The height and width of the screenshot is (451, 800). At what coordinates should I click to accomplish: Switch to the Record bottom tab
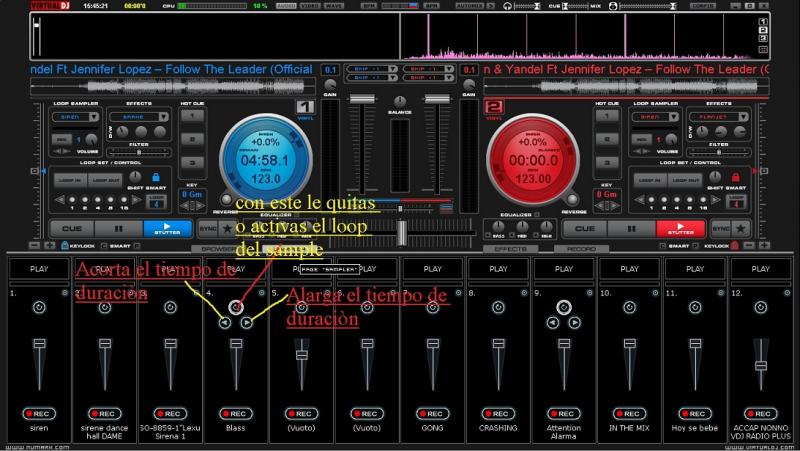coord(581,249)
